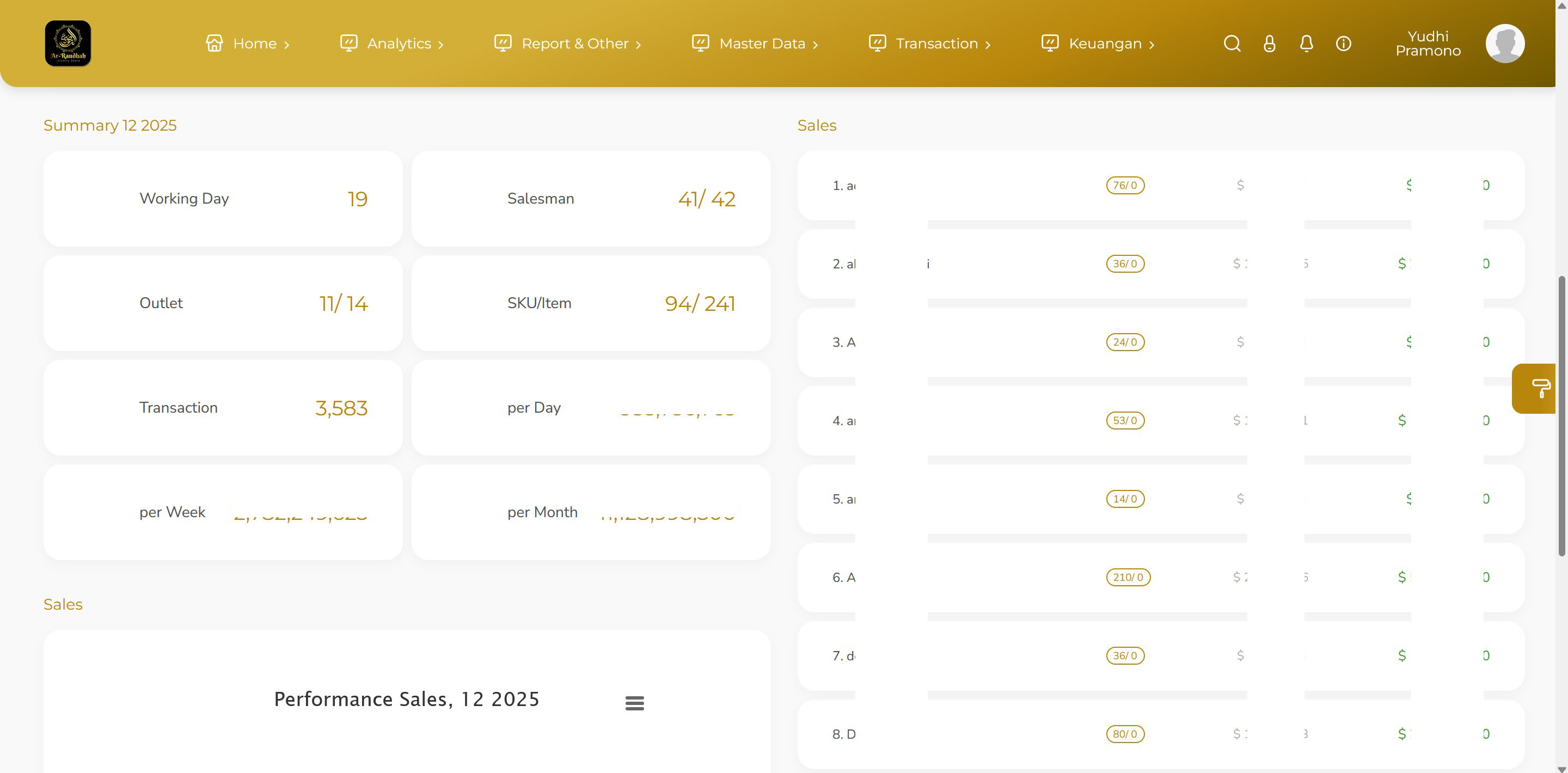This screenshot has width=1568, height=773.
Task: Click the 210/0 badge in row 6
Action: pos(1128,577)
